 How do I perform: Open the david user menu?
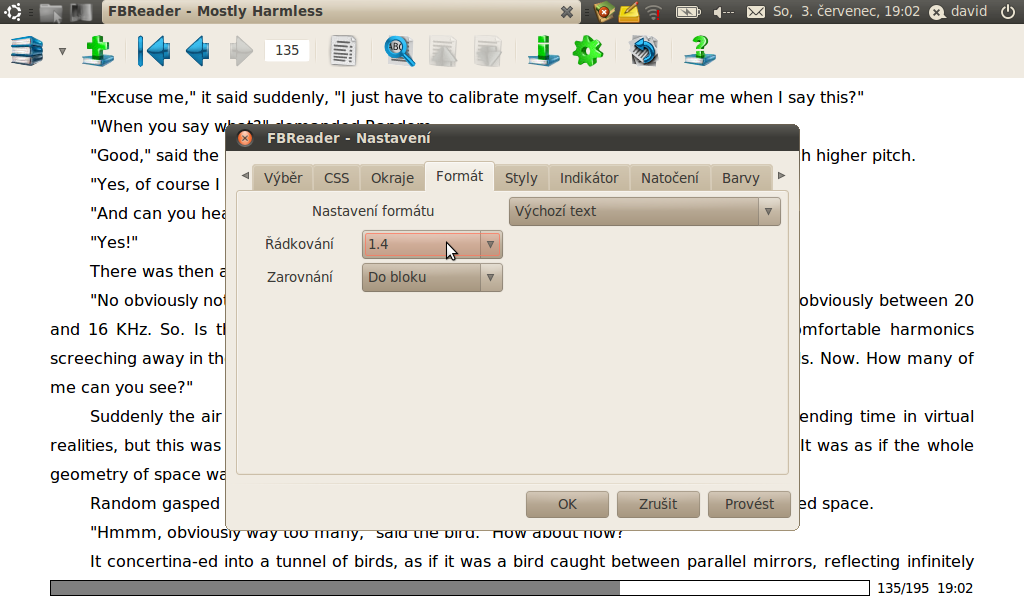[958, 11]
